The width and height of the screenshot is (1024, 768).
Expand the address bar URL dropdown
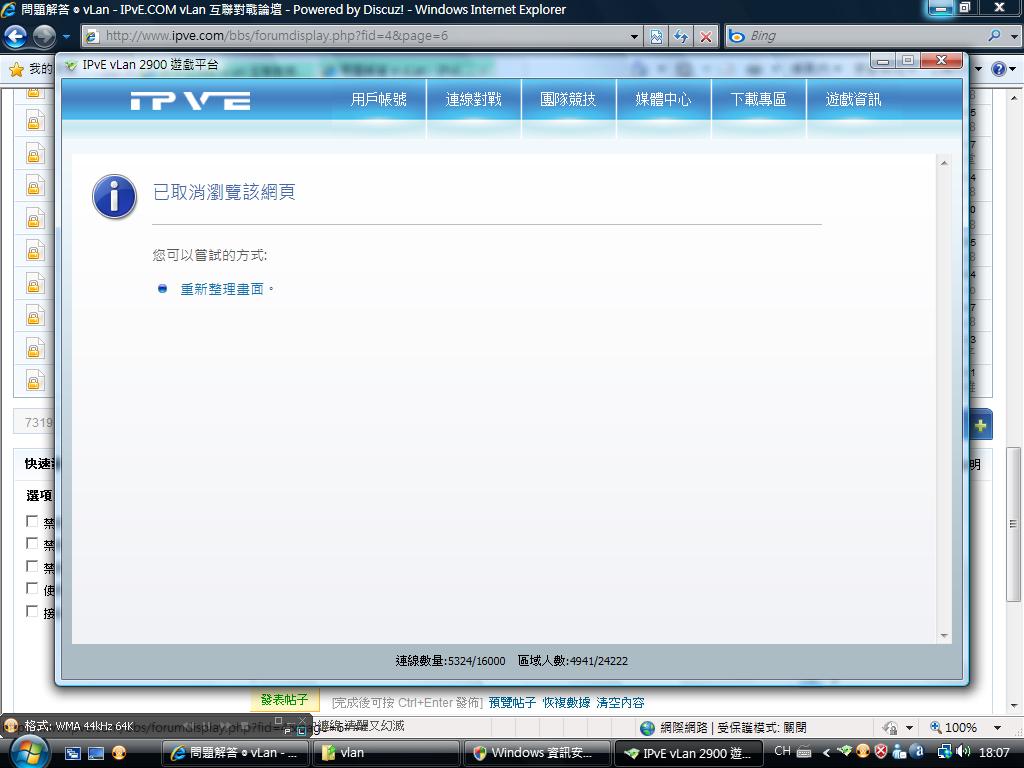[x=634, y=37]
